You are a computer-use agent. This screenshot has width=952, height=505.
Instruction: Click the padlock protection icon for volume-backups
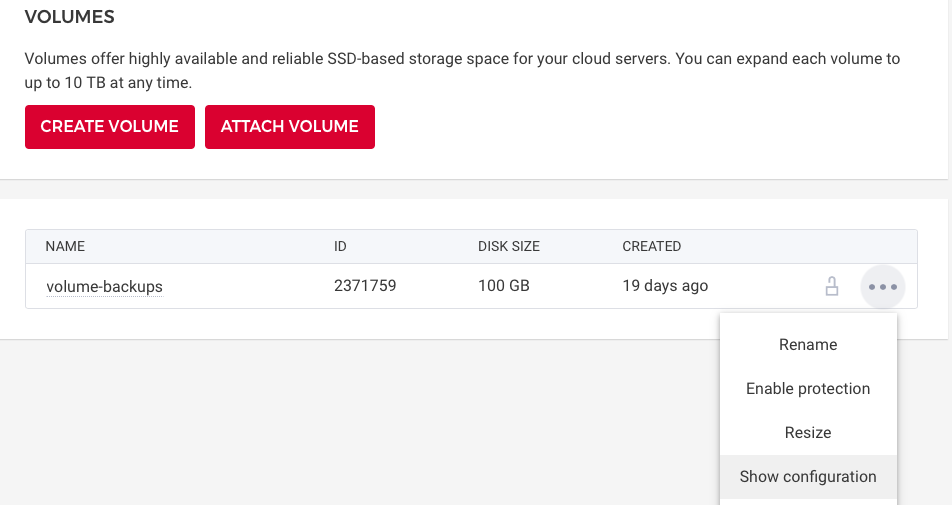click(831, 287)
